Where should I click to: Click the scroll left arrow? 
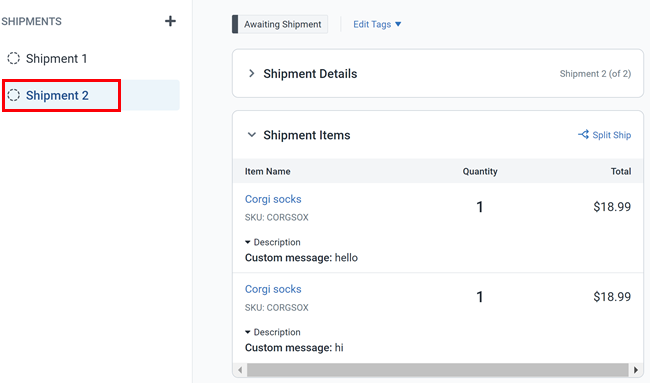pyautogui.click(x=240, y=369)
